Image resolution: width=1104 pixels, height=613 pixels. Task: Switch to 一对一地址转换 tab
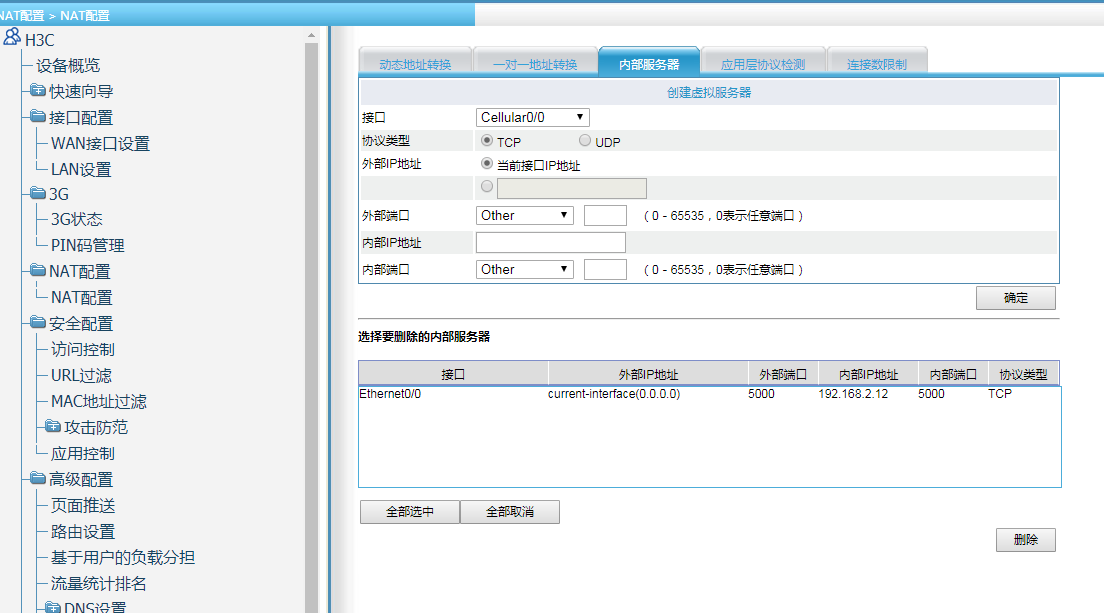(535, 64)
